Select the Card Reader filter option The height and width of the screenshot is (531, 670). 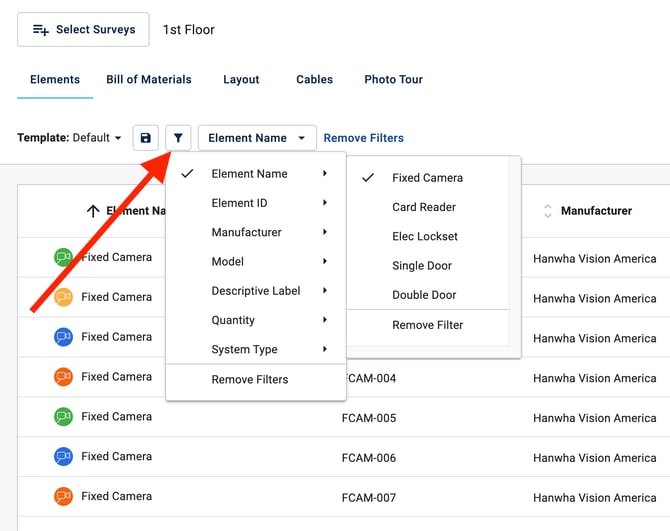pyautogui.click(x=424, y=207)
